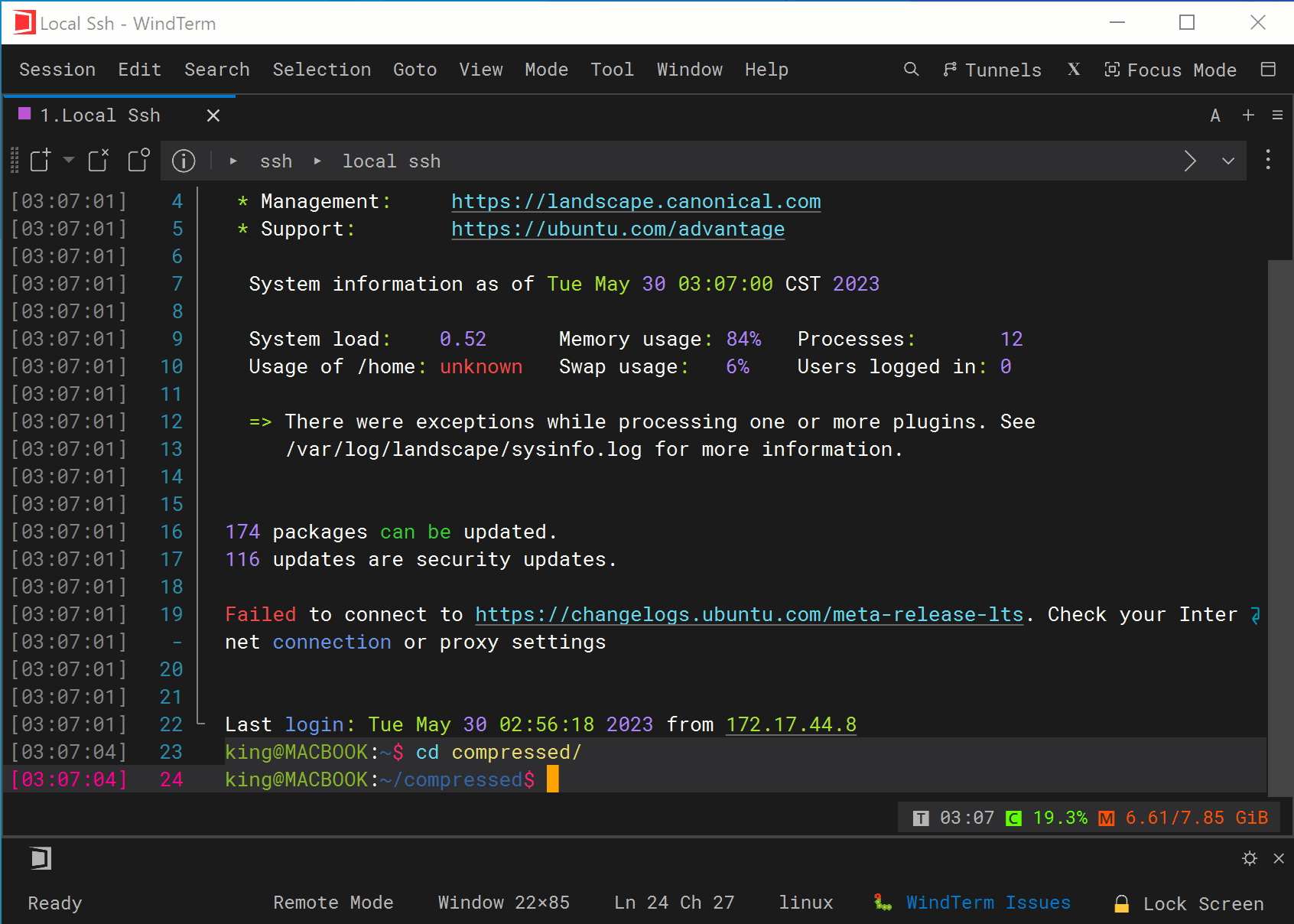Click the terminal prompt input line
Viewport: 1294px width, 924px height.
(745, 780)
